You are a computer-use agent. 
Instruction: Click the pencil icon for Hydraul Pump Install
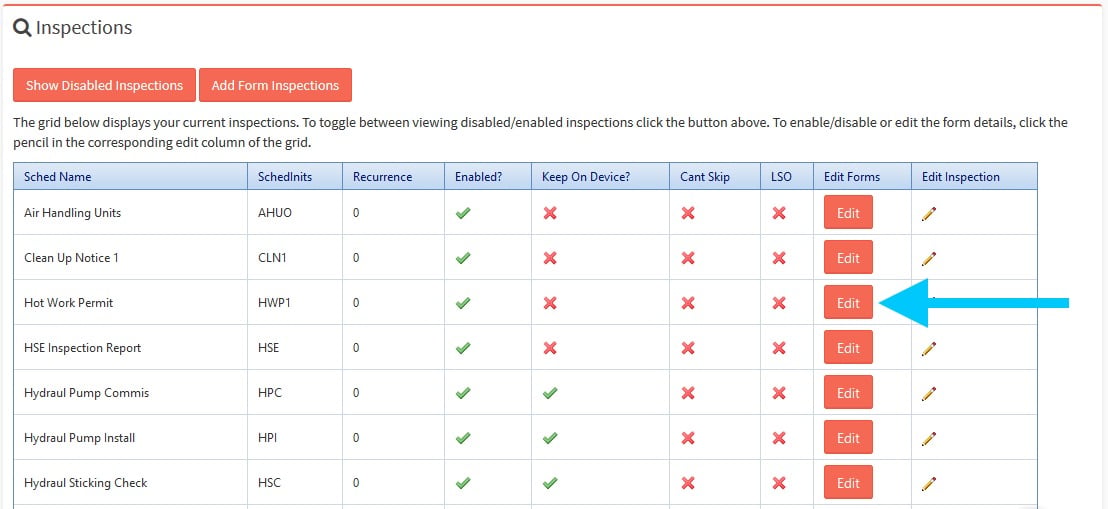tap(929, 438)
